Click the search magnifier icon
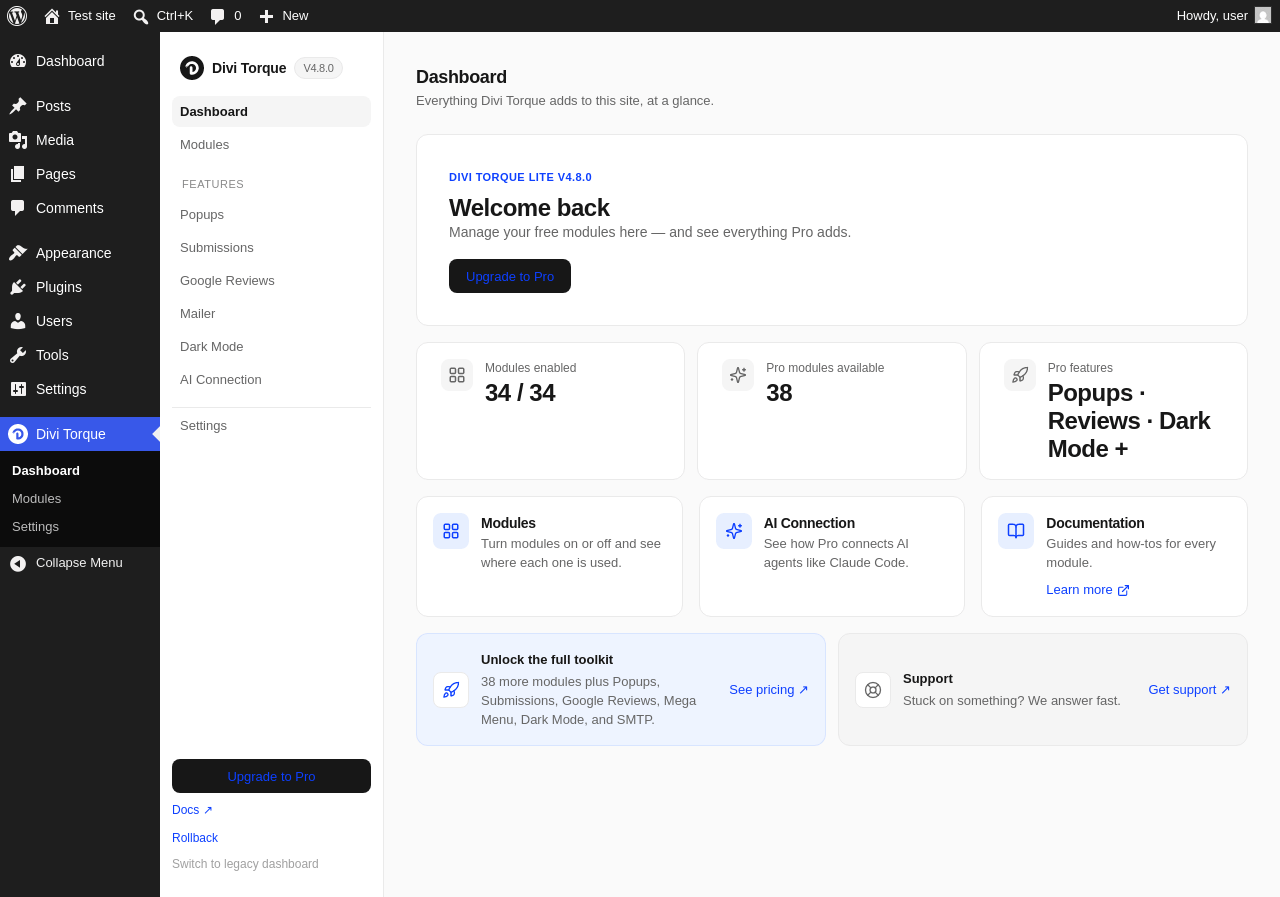The image size is (1280, 897). 141,16
